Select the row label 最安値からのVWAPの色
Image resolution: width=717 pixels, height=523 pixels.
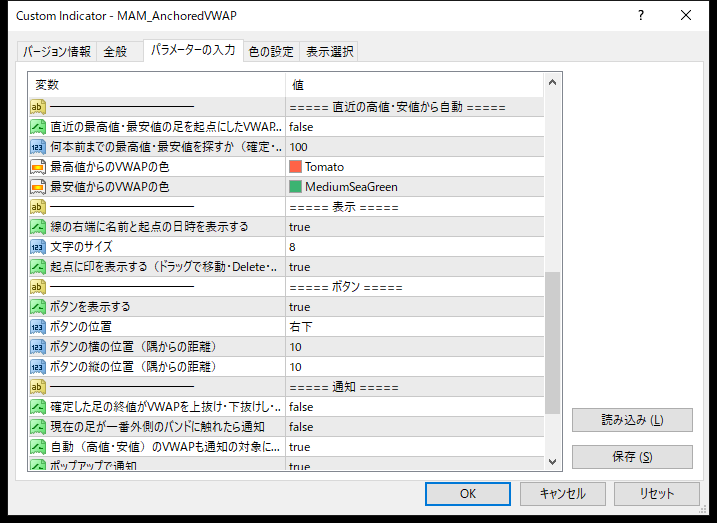click(x=110, y=187)
